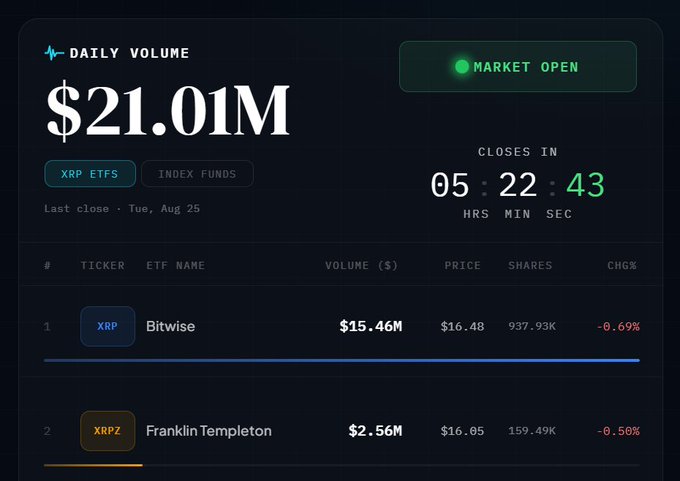Click the 937.93K shares cell
Viewport: 680px width, 481px height.
click(x=532, y=326)
